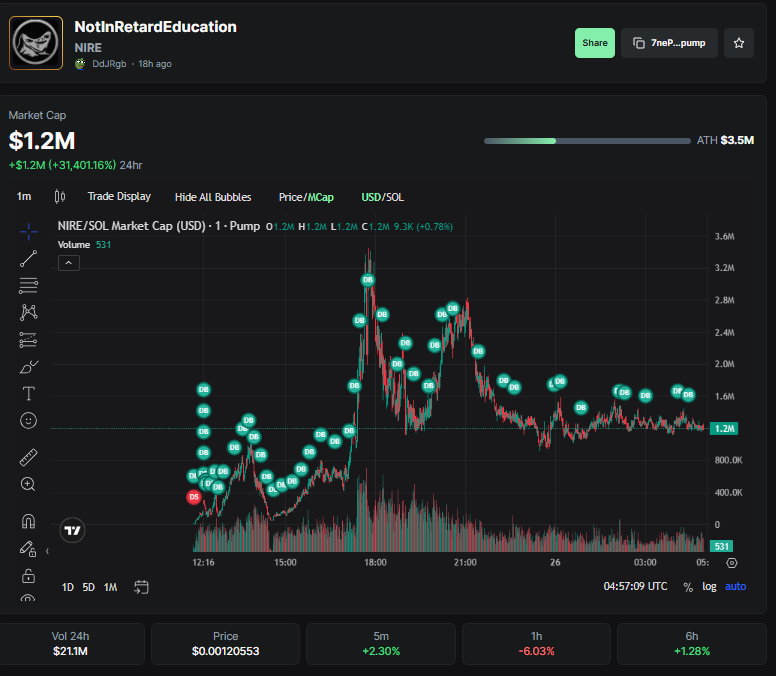
Task: Open the horizontal lines (Fib) tool
Action: pos(29,285)
